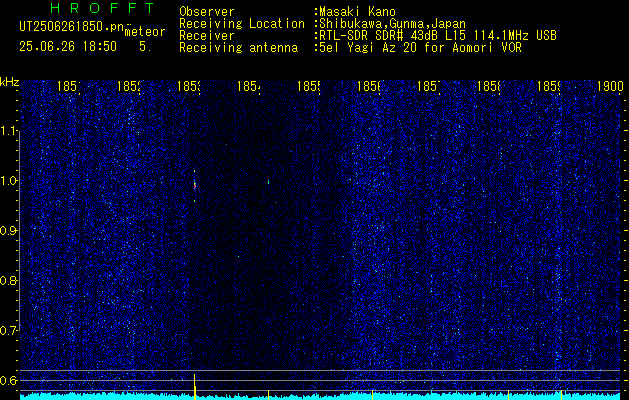Click the 1859 time marker
Image resolution: width=629 pixels, height=400 pixels.
549,86
